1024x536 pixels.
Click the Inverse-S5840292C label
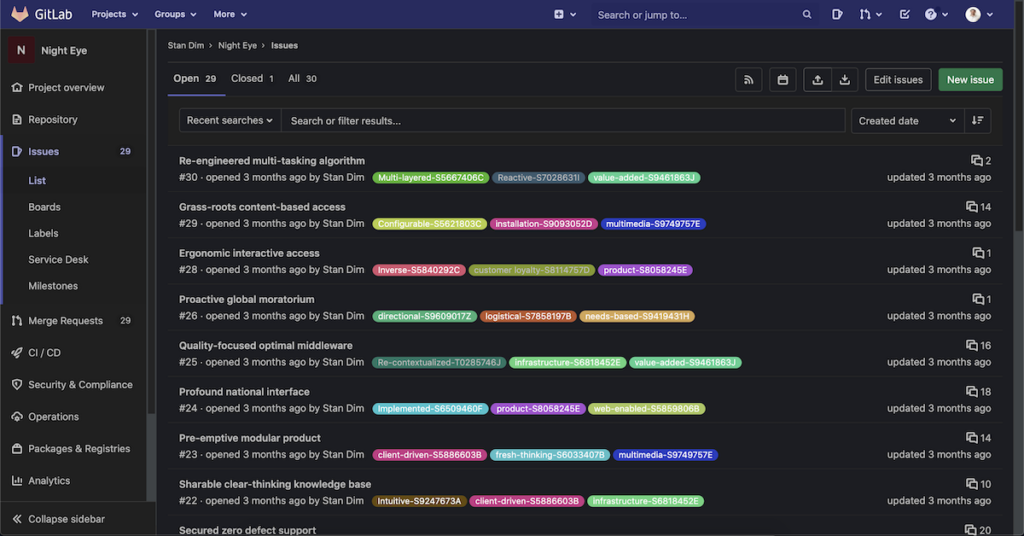pos(419,270)
